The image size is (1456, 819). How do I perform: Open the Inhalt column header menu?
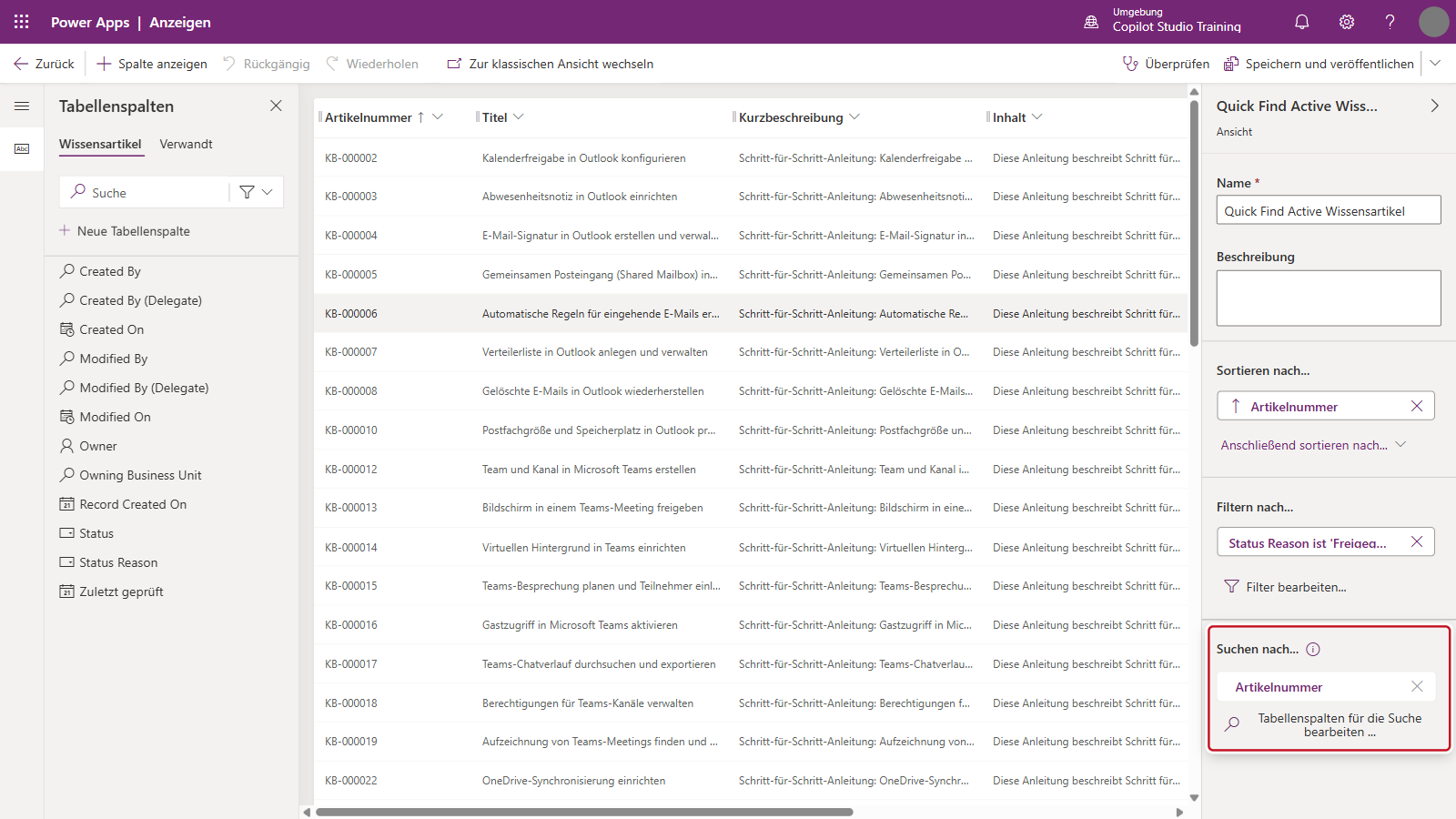[1037, 116]
